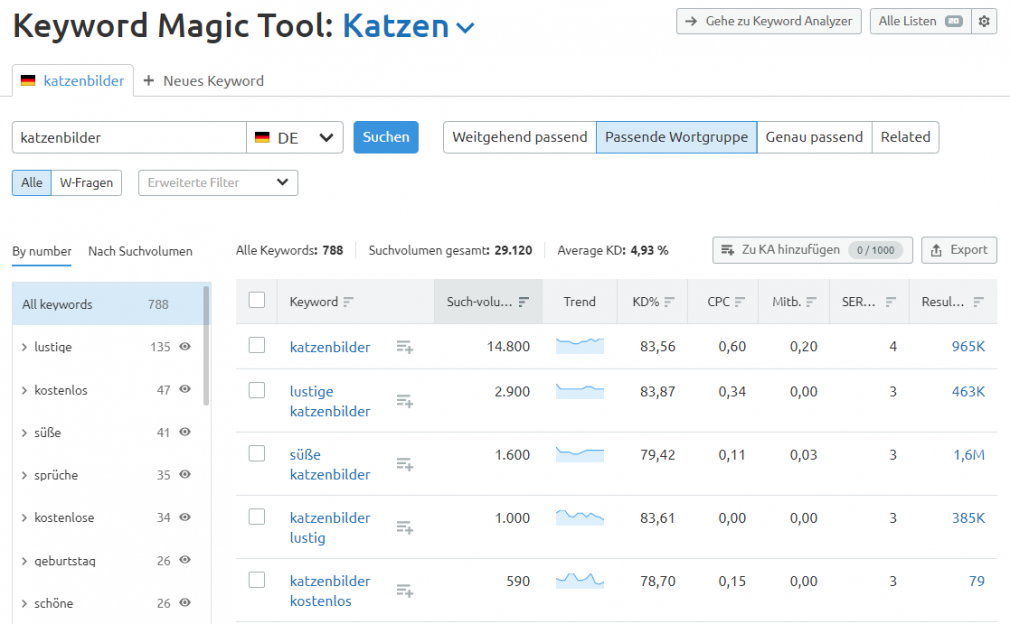Add lustige katzenbilder to list icon
The image size is (1010, 624).
pyautogui.click(x=405, y=401)
